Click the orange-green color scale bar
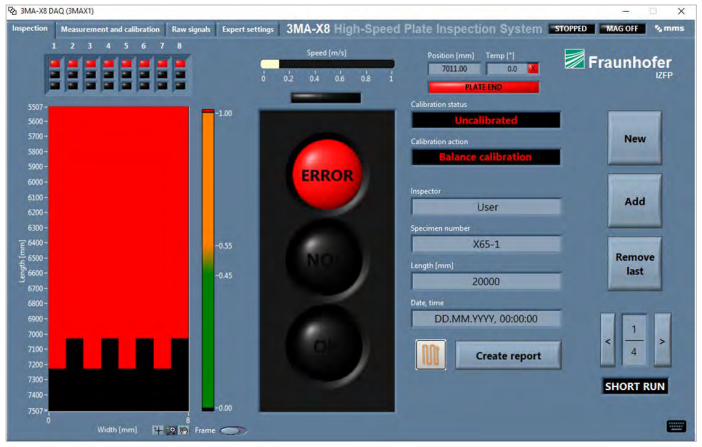702x447 pixels. [208, 260]
